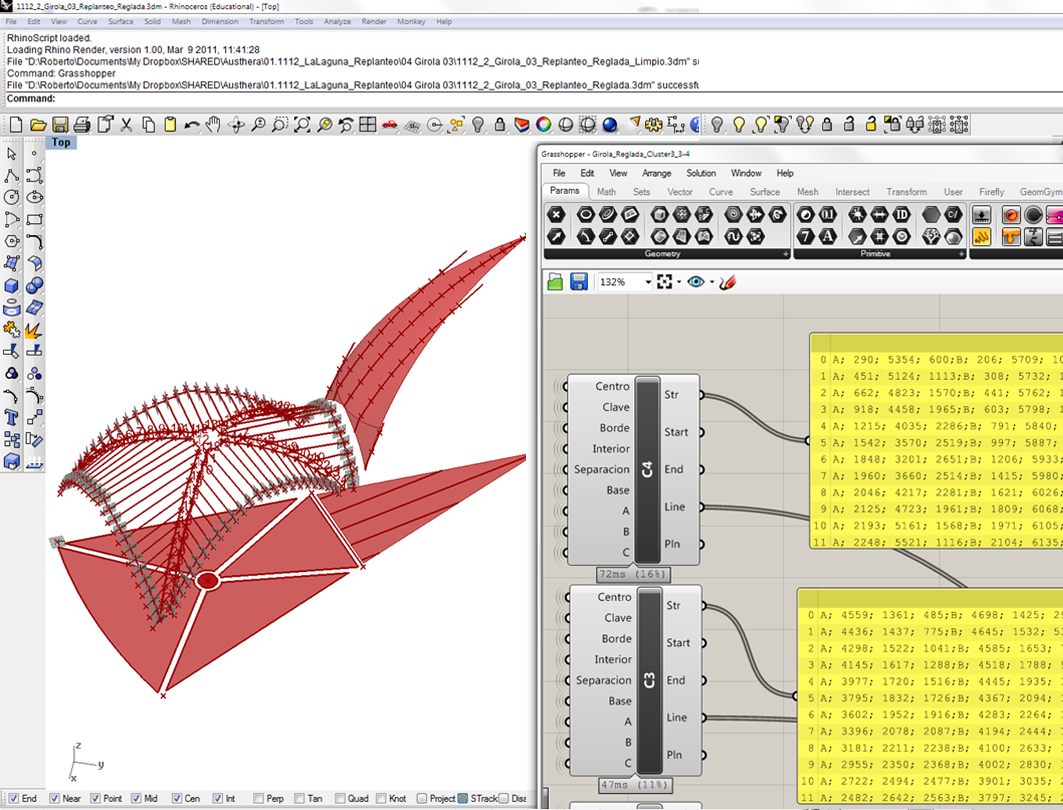
Task: Click the '47ms (11%)' profiler label
Action: click(x=635, y=785)
